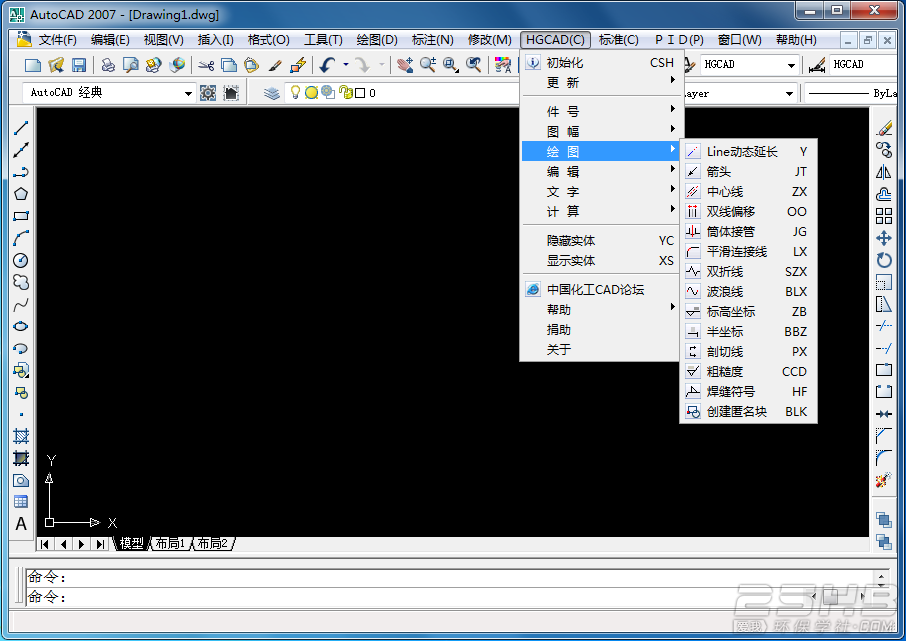Expand the 图幅 submenu

[x=599, y=131]
